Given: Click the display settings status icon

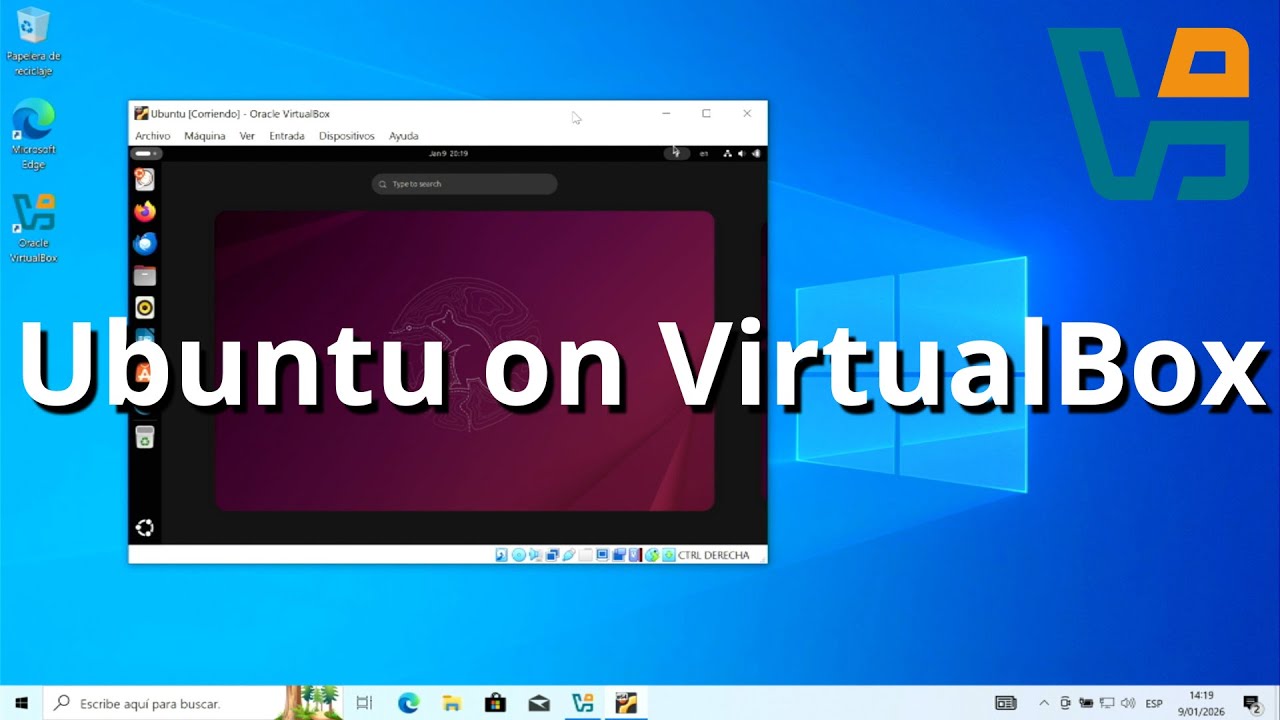Looking at the screenshot, I should [x=603, y=555].
